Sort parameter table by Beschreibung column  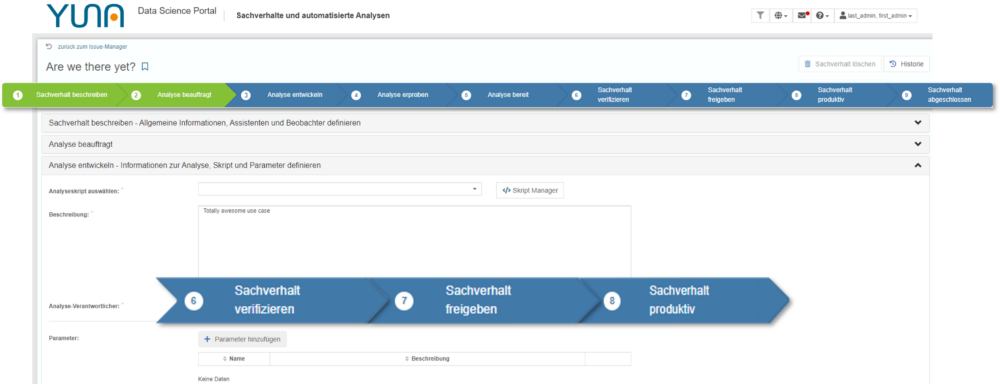tap(427, 359)
